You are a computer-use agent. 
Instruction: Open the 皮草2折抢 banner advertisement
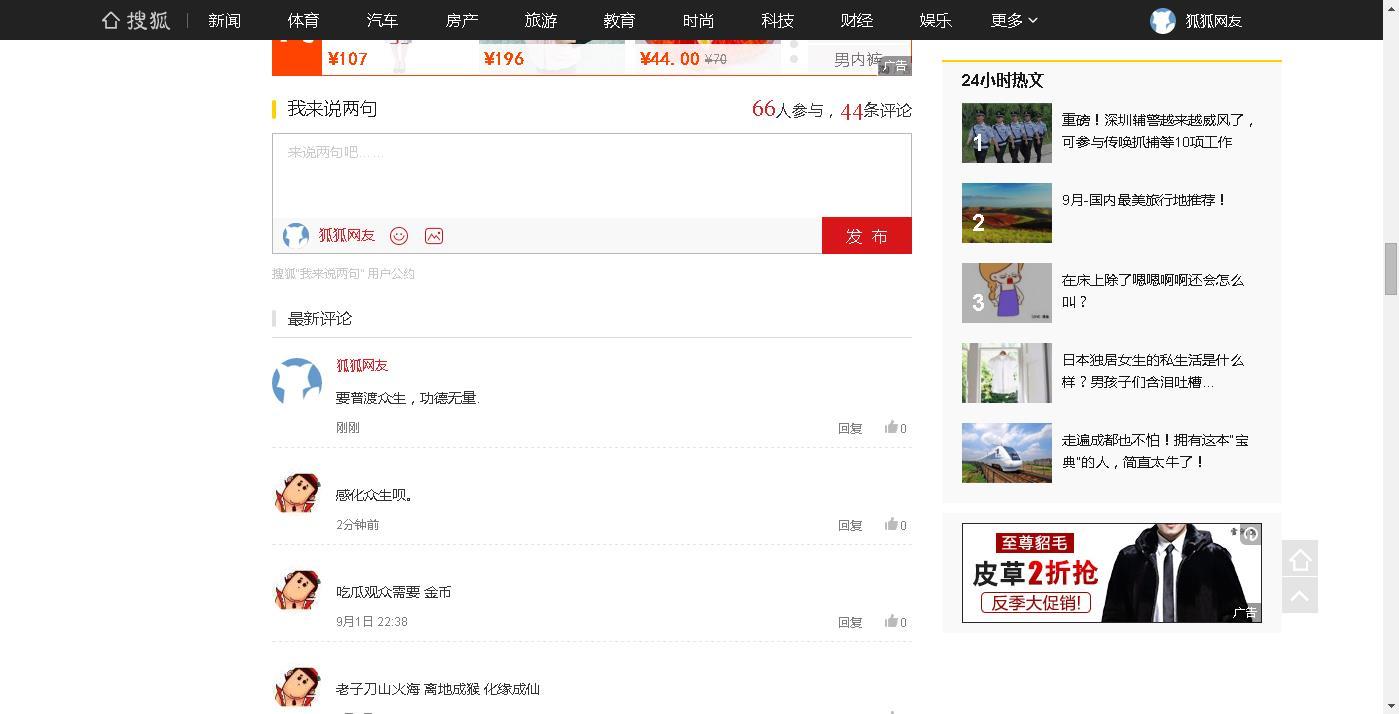click(x=1111, y=573)
